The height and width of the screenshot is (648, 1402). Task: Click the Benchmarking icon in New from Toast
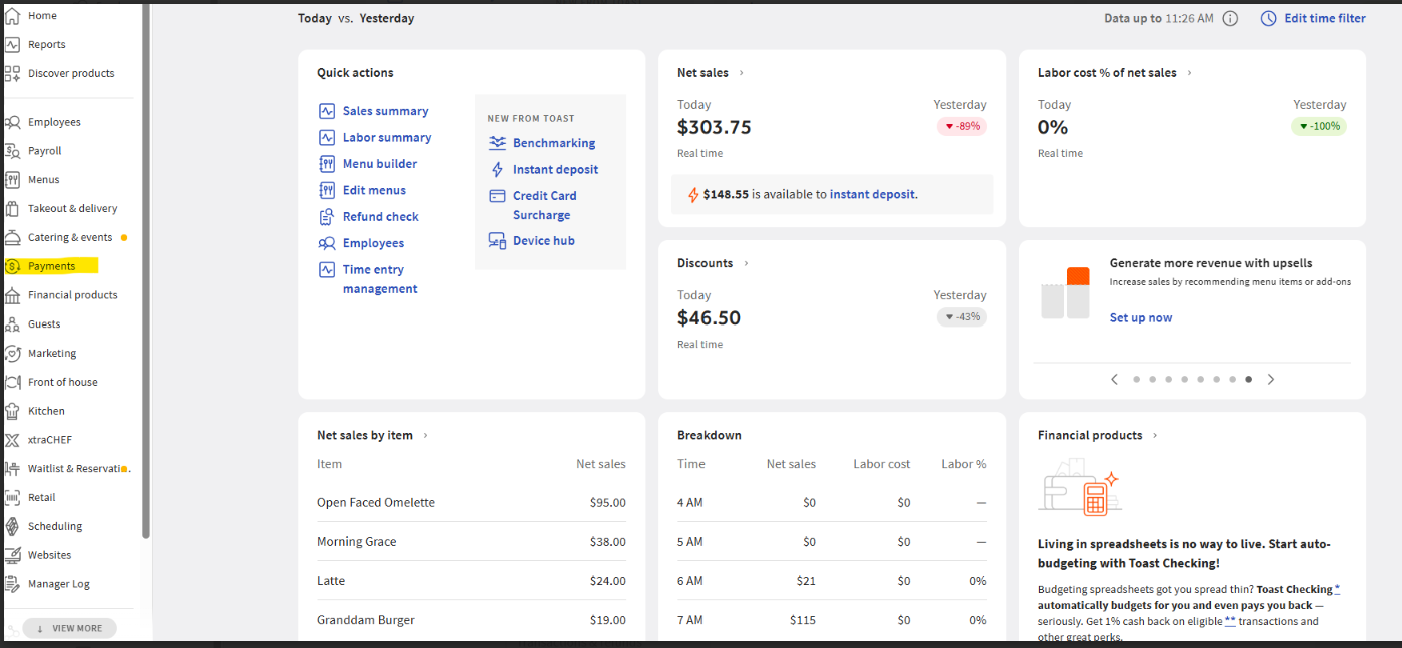(x=497, y=143)
